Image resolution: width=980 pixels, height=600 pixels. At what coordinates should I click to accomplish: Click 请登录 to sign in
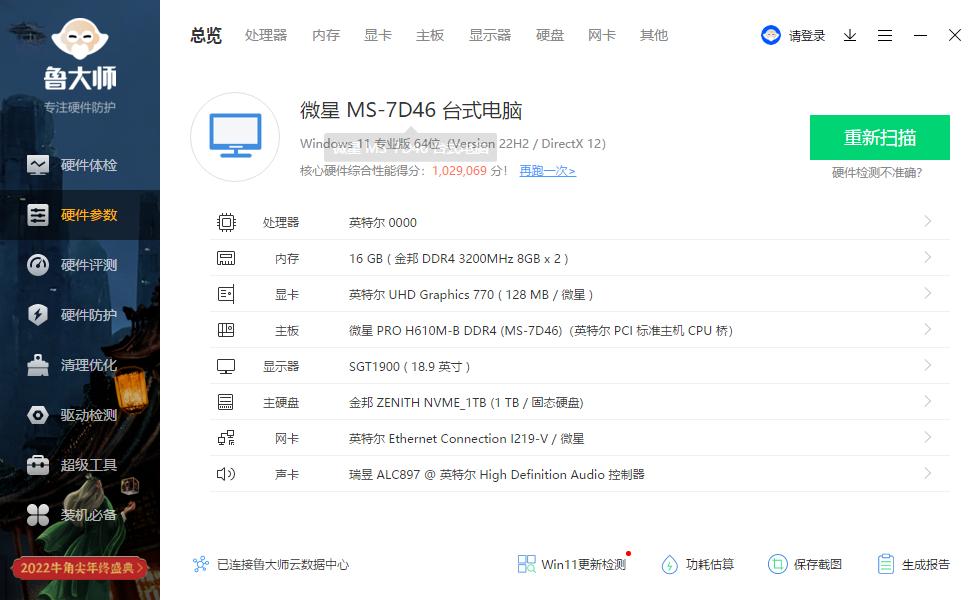tap(805, 35)
